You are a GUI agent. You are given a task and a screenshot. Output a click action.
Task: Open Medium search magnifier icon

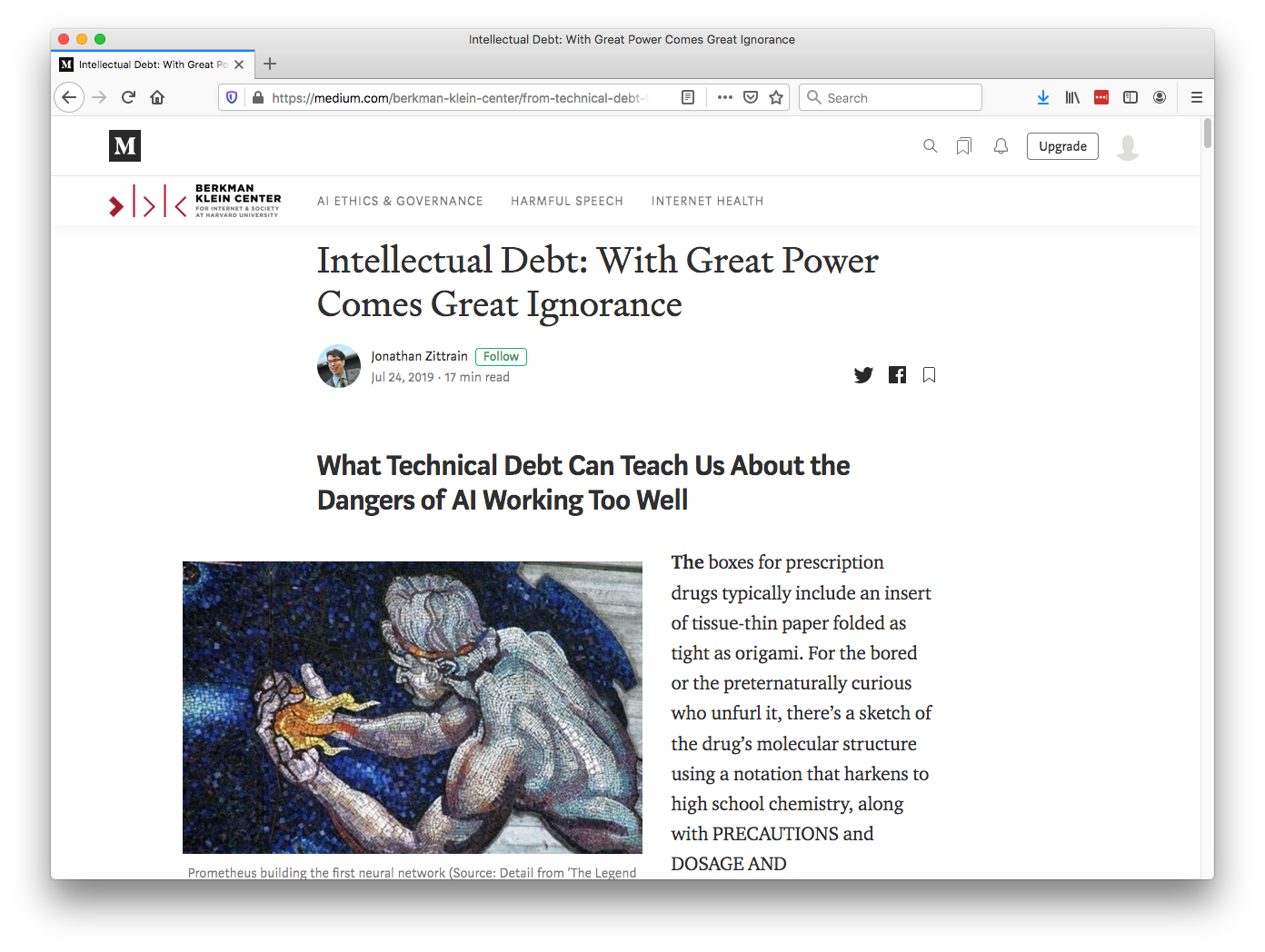(930, 146)
